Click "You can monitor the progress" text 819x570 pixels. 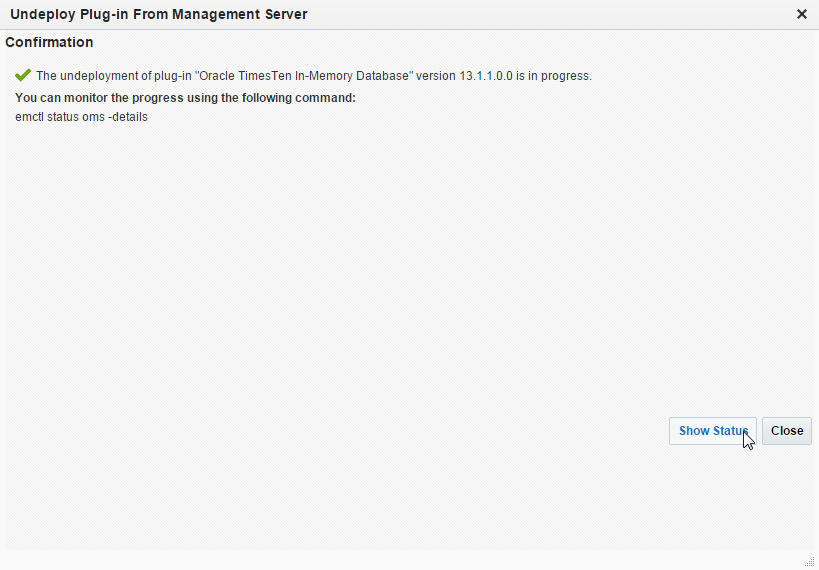point(185,98)
